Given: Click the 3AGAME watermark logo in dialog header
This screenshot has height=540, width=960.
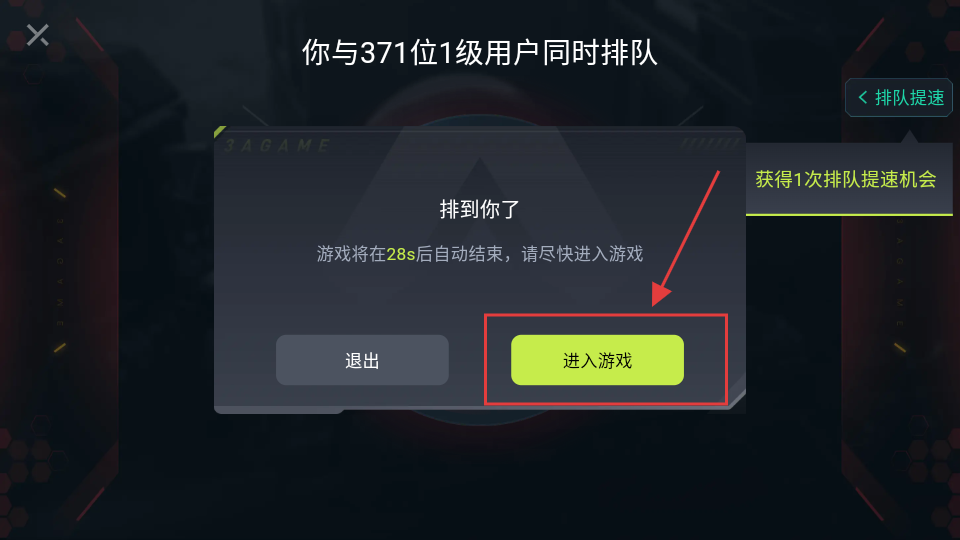Looking at the screenshot, I should (277, 146).
